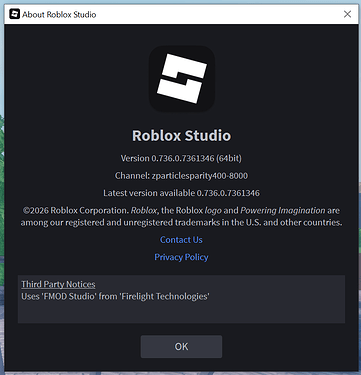Viewport: 361px width, 375px height.
Task: Click the Third Party Notices heading
Action: tap(58, 284)
